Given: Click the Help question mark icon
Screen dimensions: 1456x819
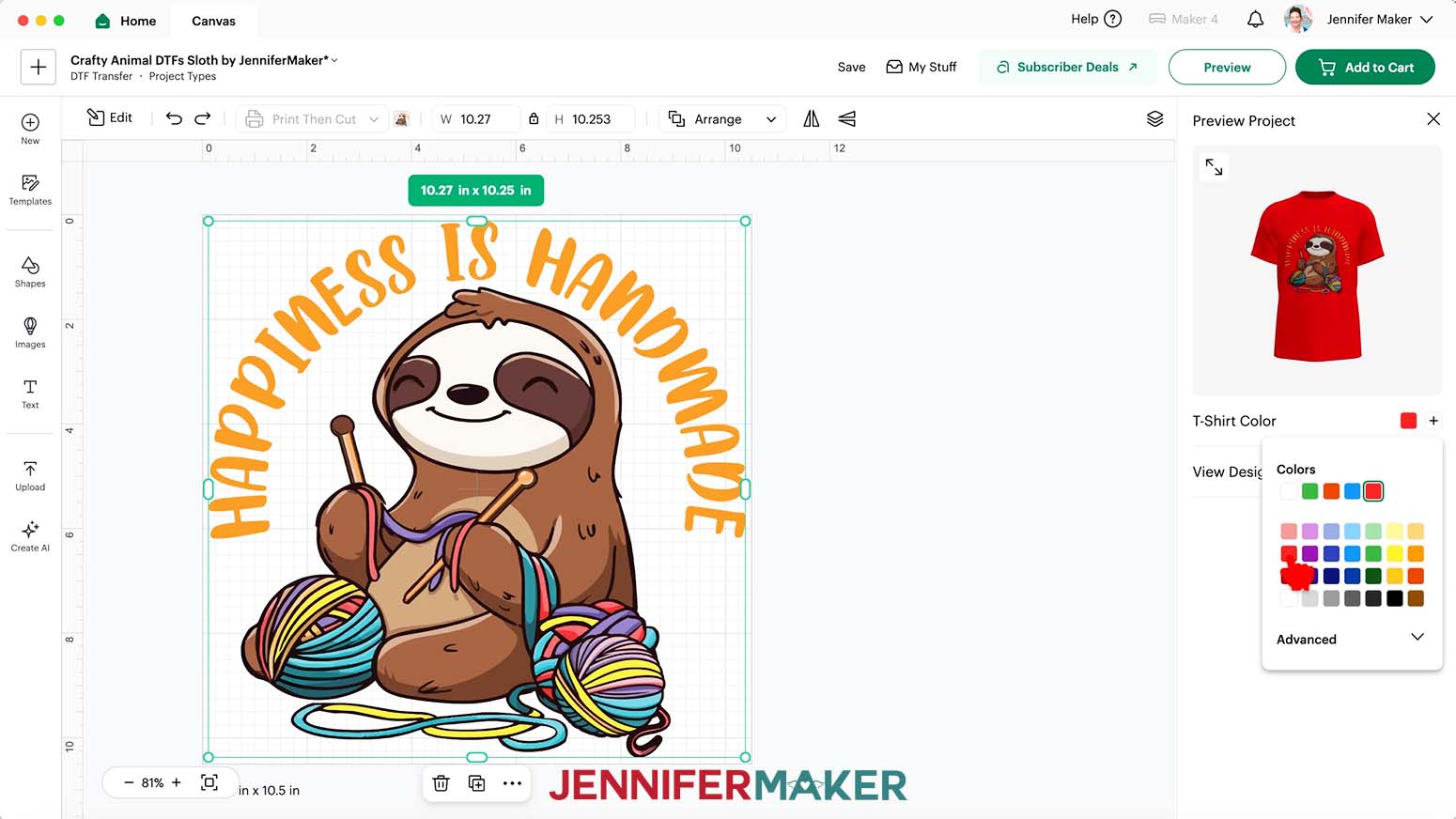Looking at the screenshot, I should [1113, 19].
